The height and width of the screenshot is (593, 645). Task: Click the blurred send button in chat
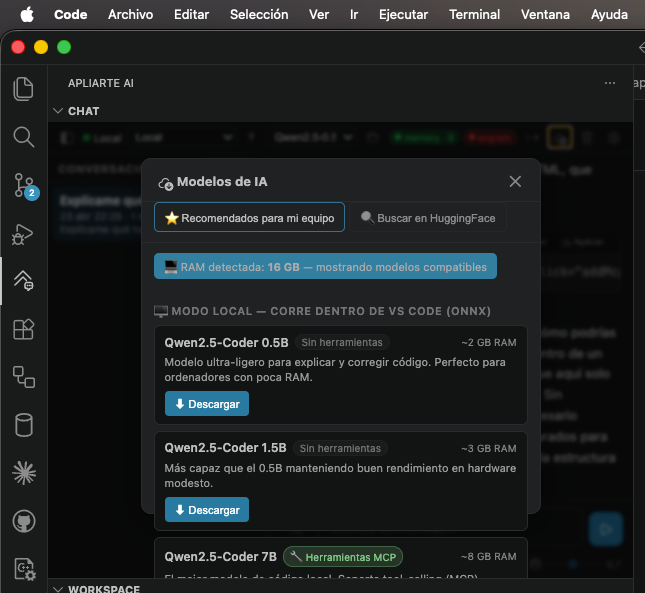click(x=605, y=529)
